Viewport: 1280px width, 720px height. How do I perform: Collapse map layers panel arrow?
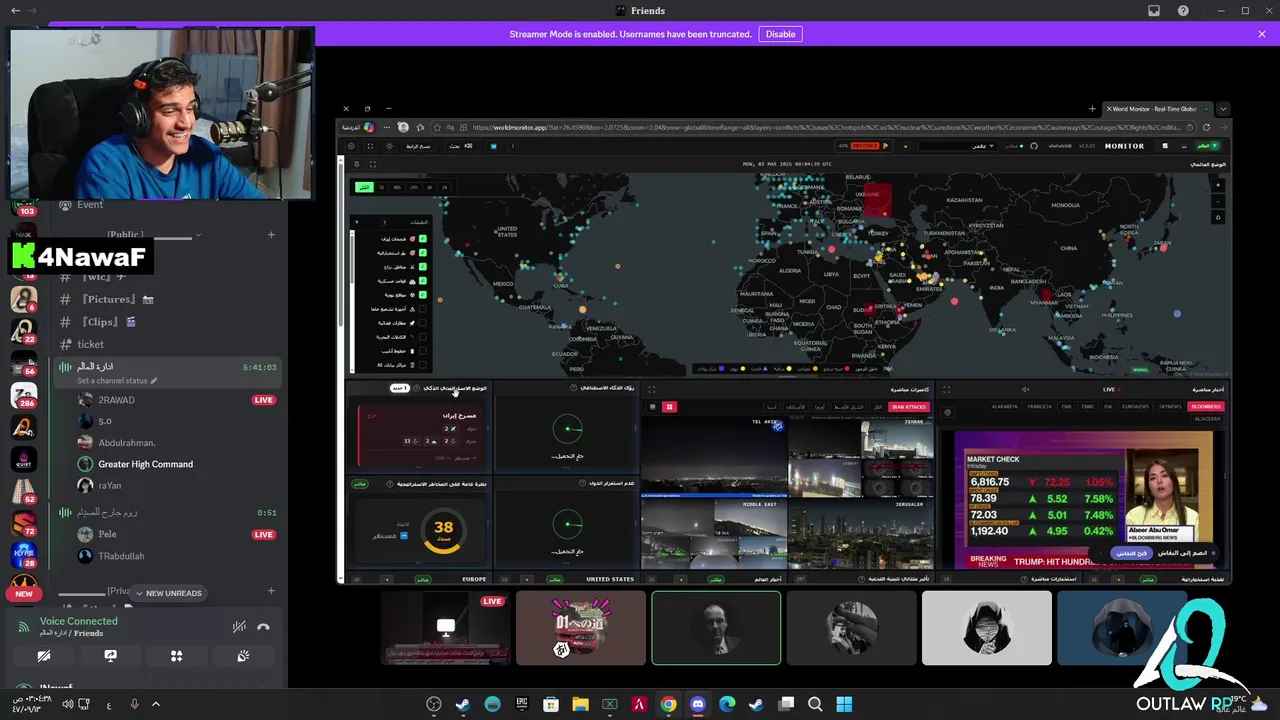pos(359,221)
